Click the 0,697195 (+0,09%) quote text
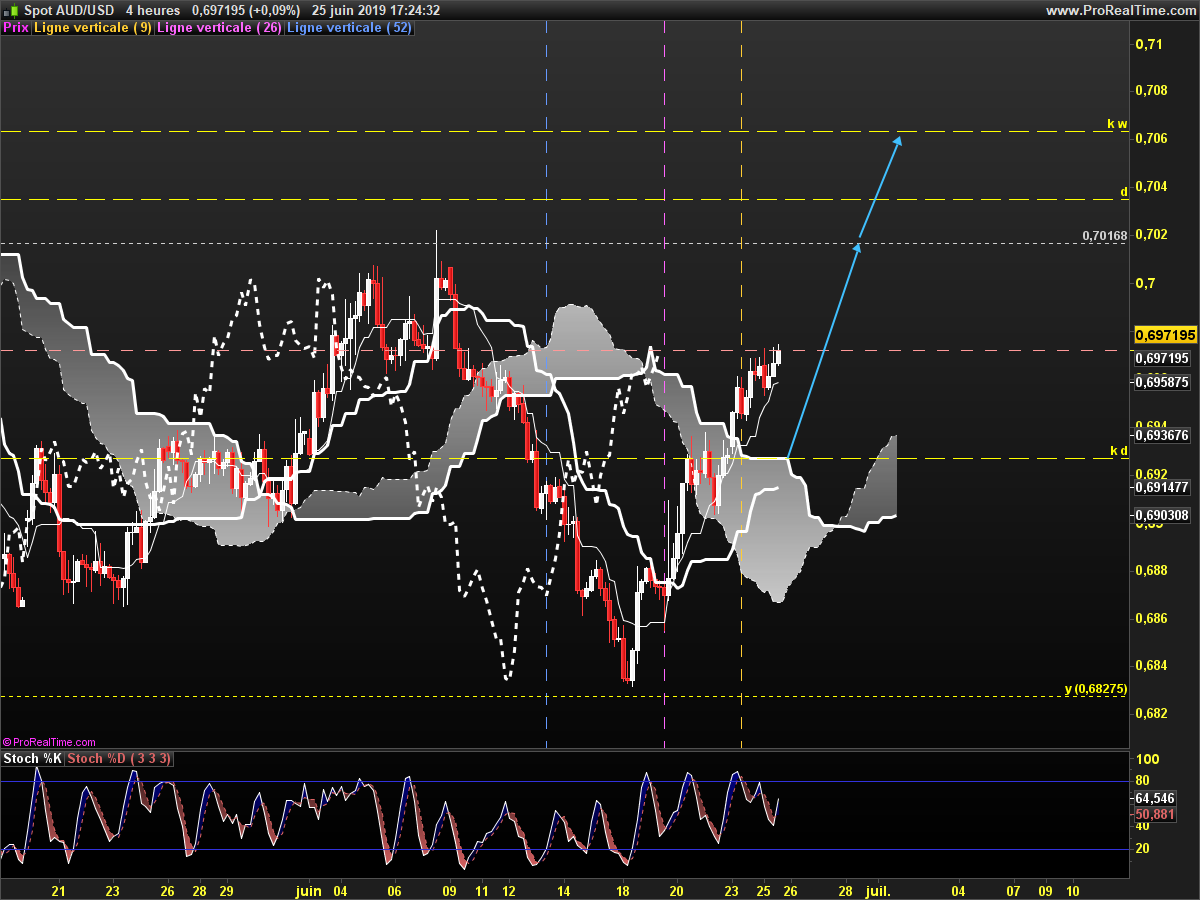This screenshot has width=1200, height=900. click(246, 10)
